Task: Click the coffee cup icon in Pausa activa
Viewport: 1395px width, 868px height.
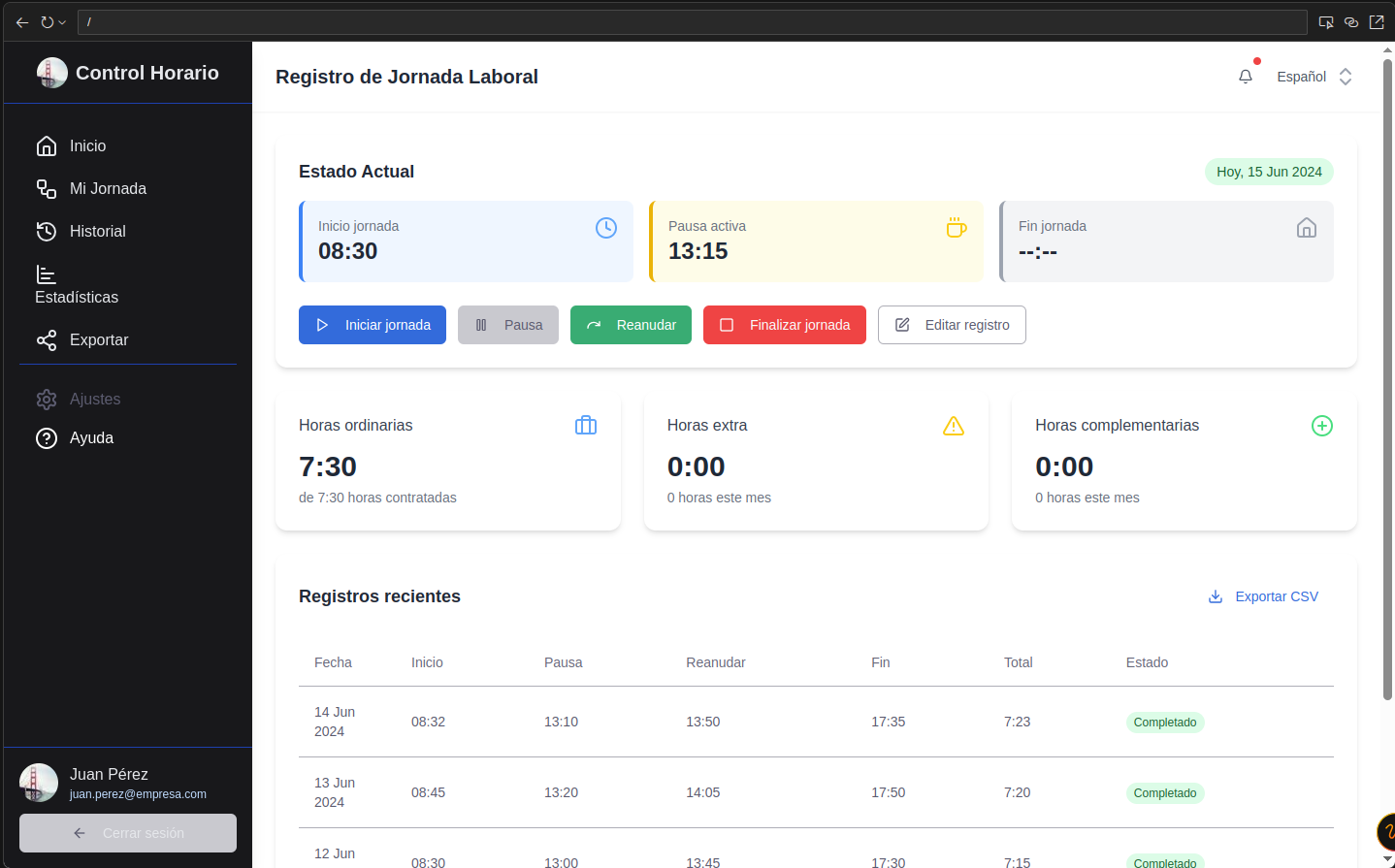Action: click(x=957, y=228)
